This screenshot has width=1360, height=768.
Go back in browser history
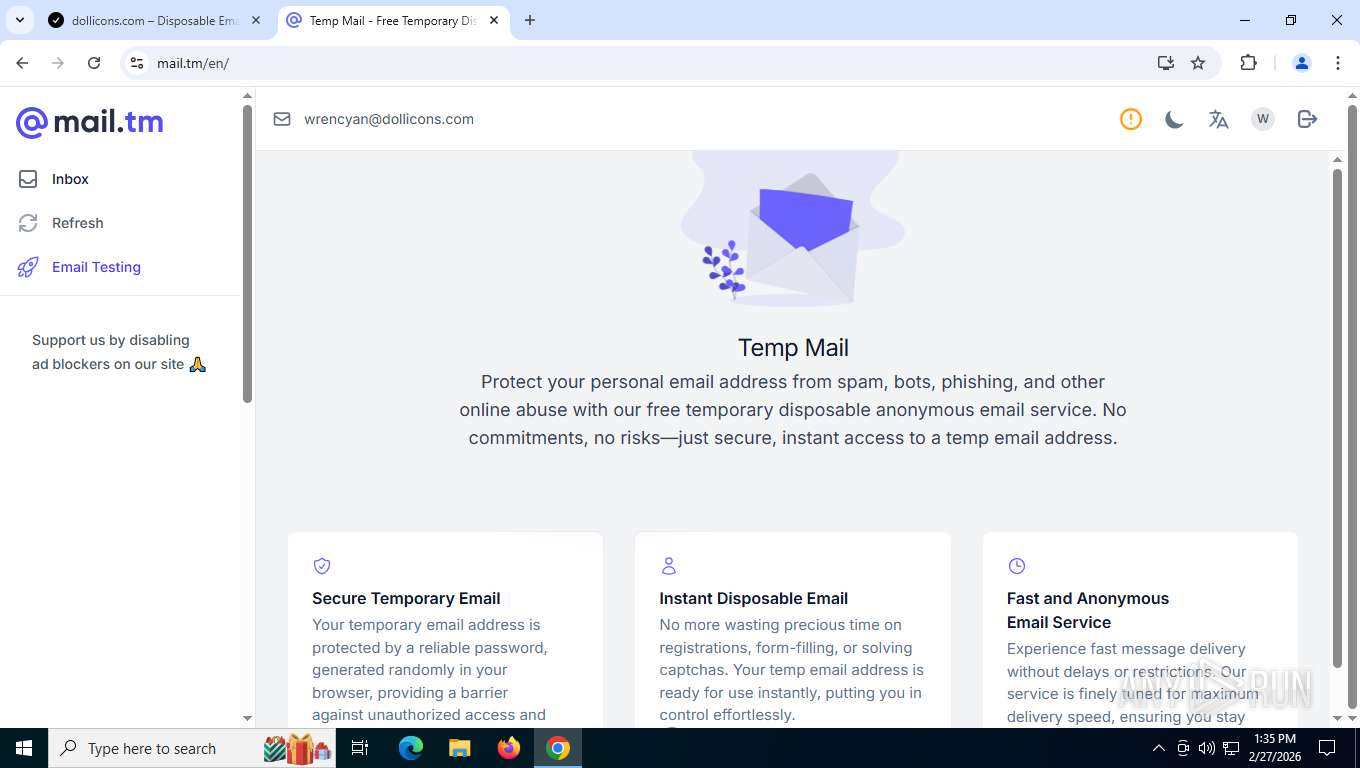22,63
